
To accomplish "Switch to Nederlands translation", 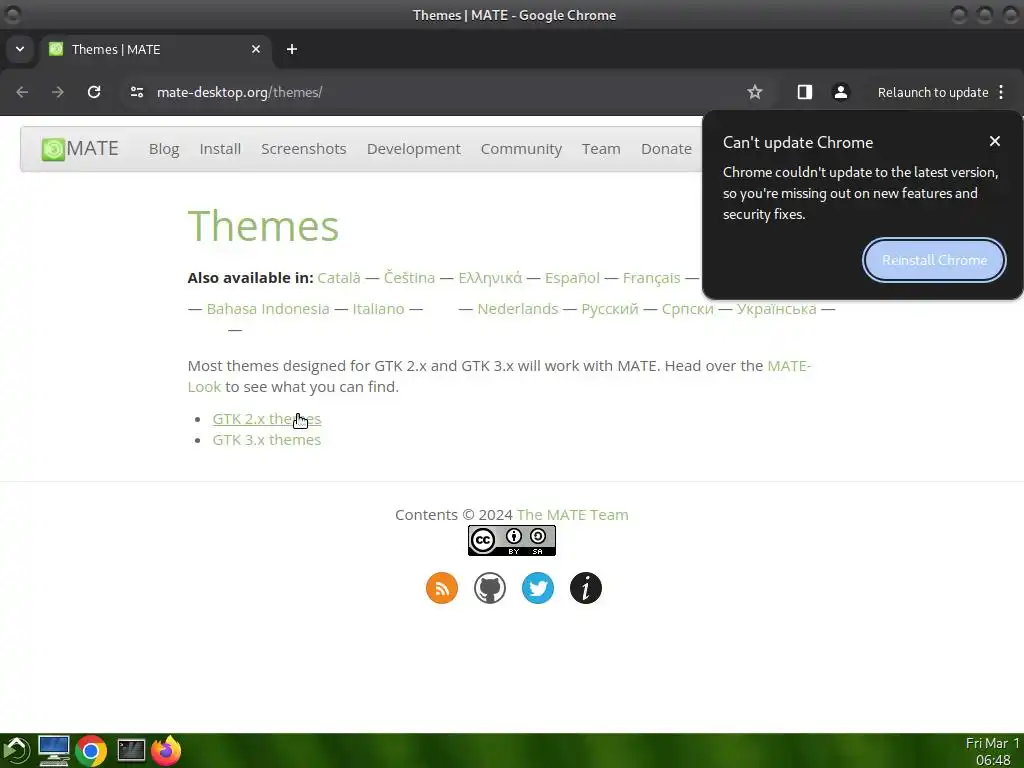I will (x=518, y=309).
